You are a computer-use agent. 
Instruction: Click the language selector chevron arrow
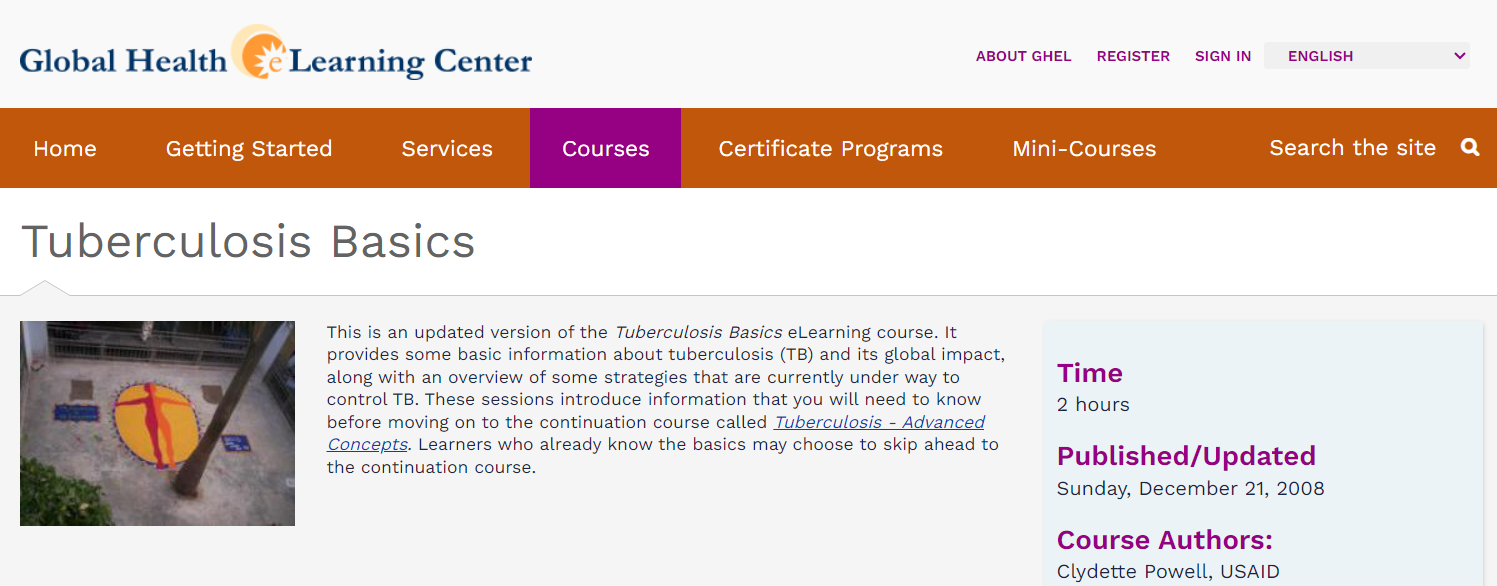point(1459,56)
